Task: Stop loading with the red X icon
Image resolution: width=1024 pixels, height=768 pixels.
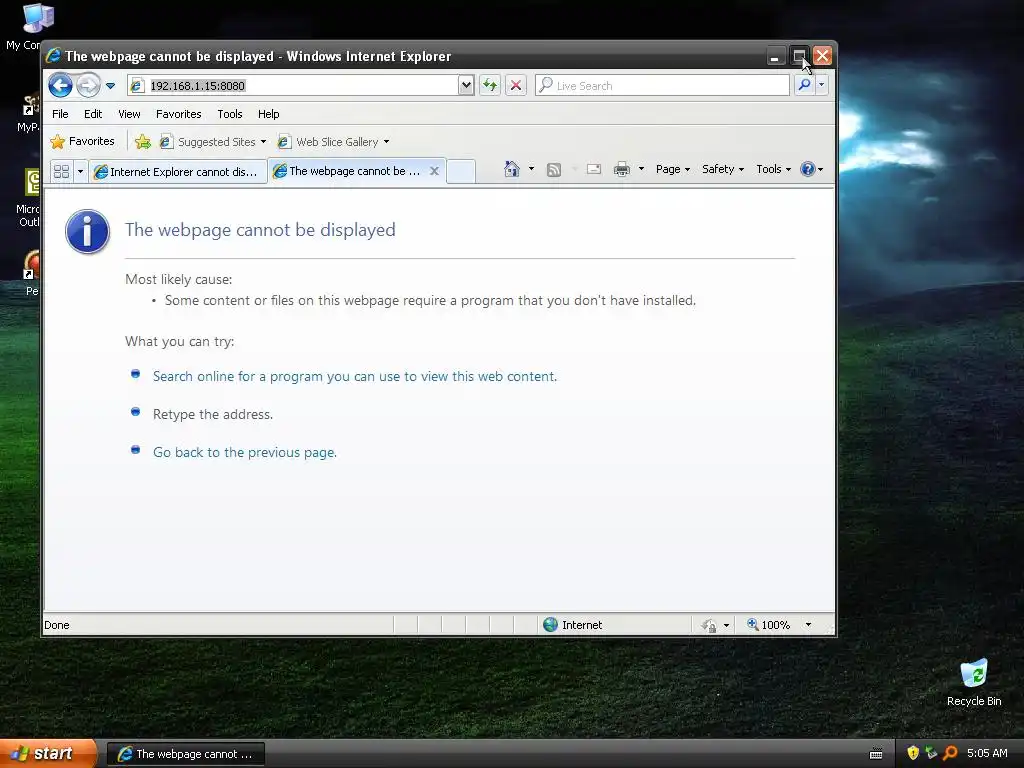Action: click(x=516, y=85)
